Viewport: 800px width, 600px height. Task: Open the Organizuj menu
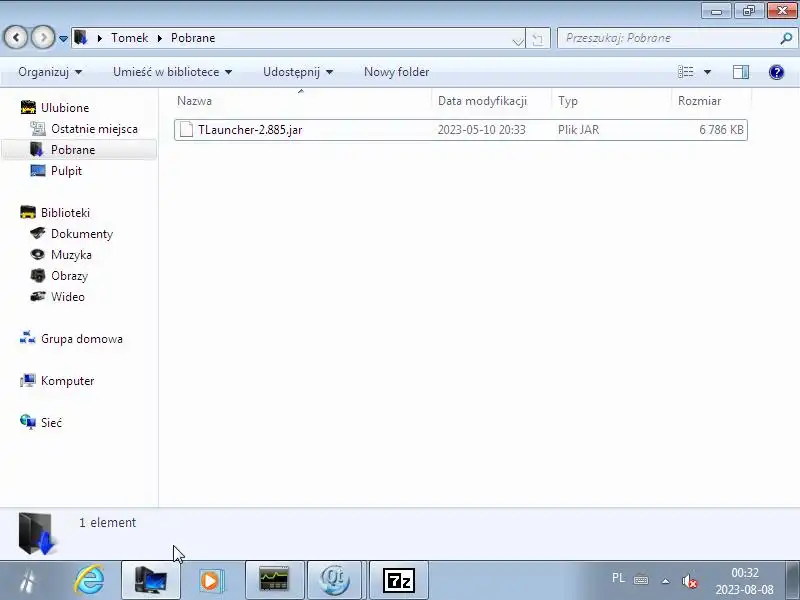(50, 72)
